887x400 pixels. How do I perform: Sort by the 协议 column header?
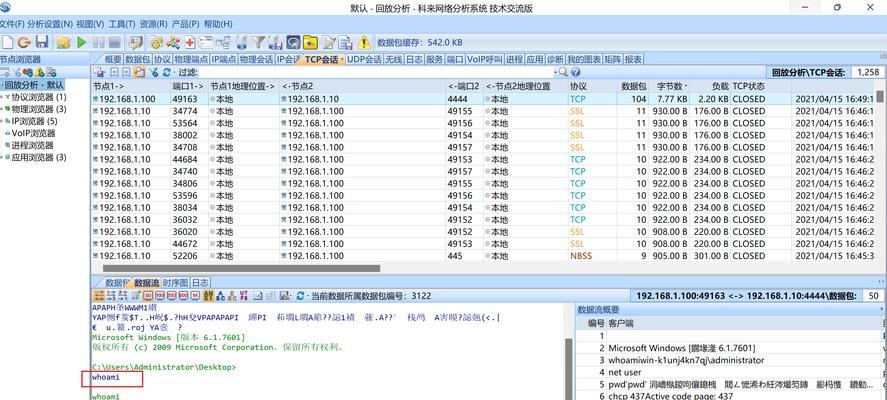pos(592,87)
